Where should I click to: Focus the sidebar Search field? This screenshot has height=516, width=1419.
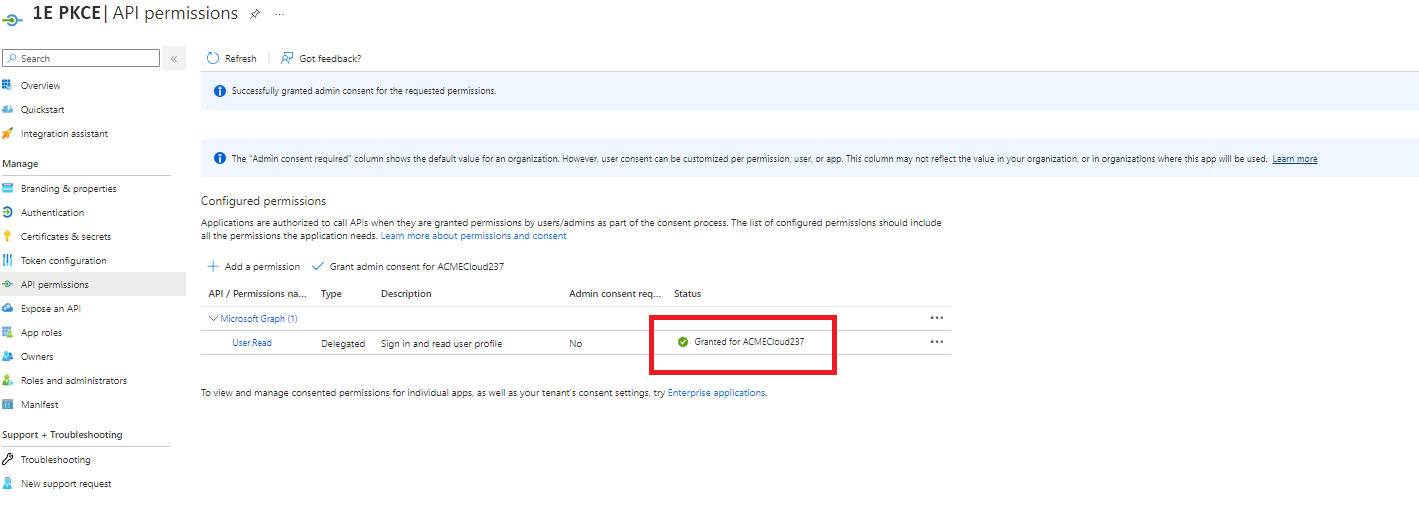(81, 58)
